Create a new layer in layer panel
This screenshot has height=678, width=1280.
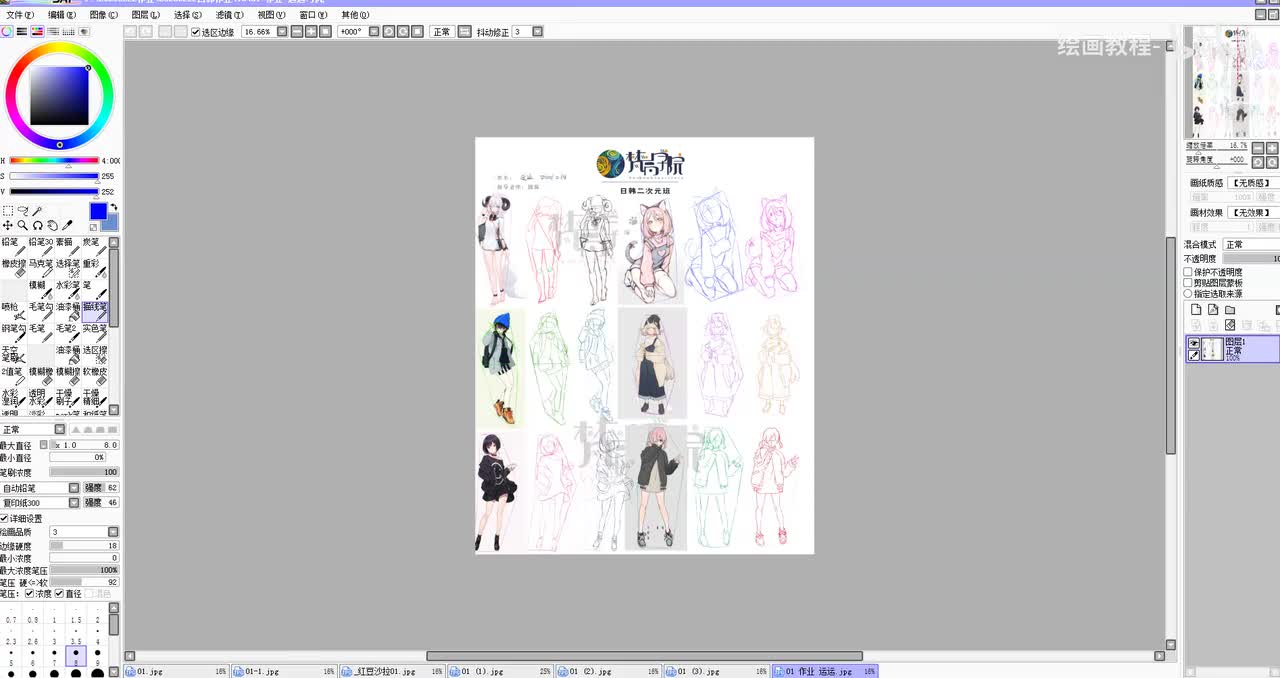1196,309
